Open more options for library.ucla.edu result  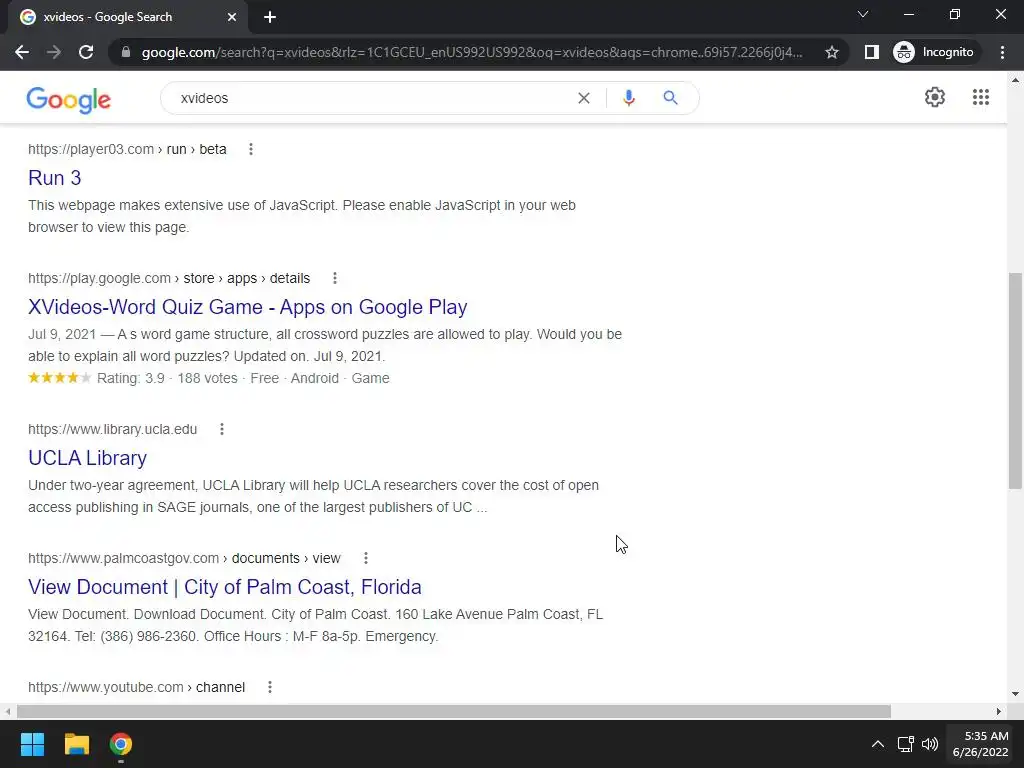tap(222, 429)
